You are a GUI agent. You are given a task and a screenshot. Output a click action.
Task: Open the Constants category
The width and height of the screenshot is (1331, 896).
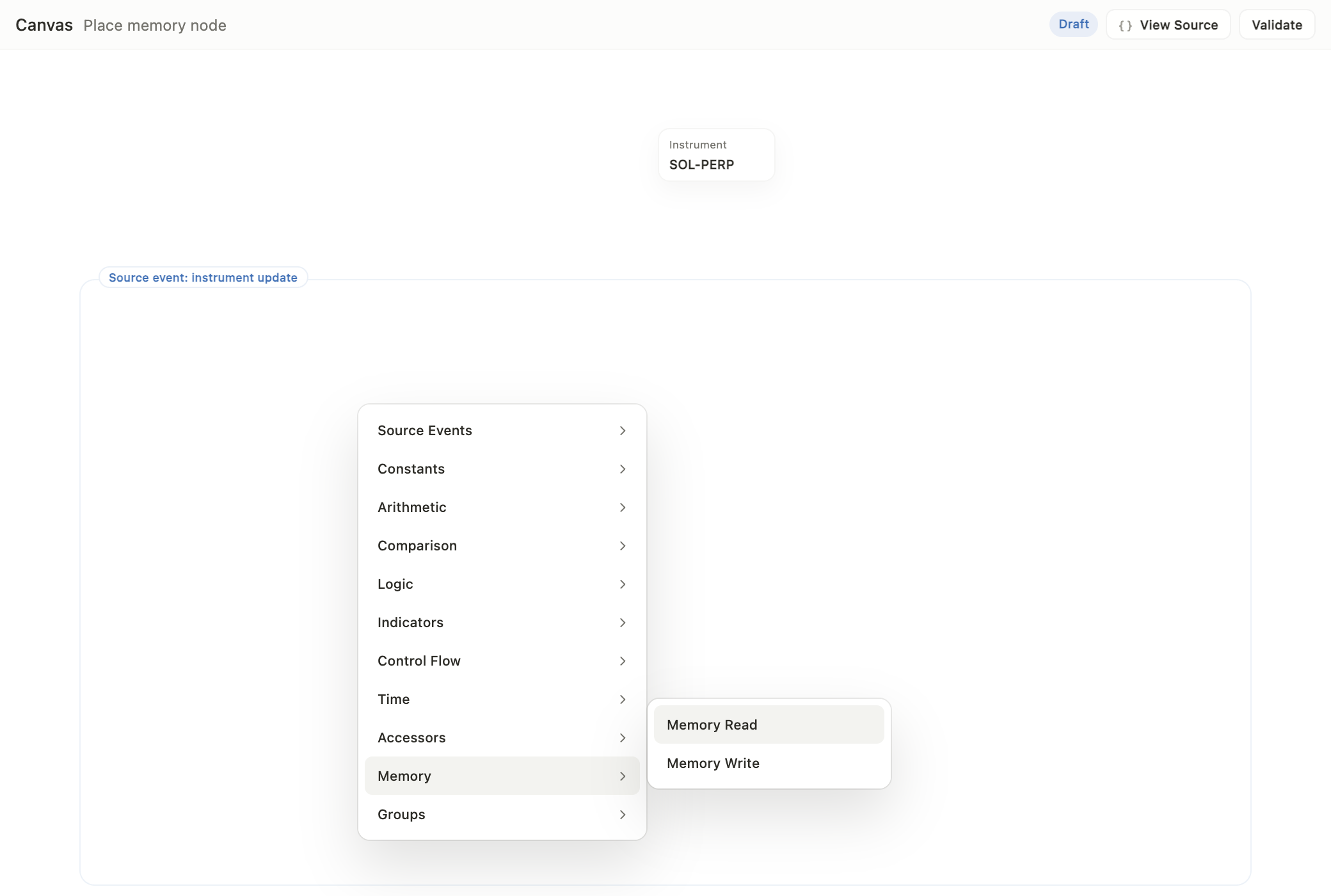point(502,468)
